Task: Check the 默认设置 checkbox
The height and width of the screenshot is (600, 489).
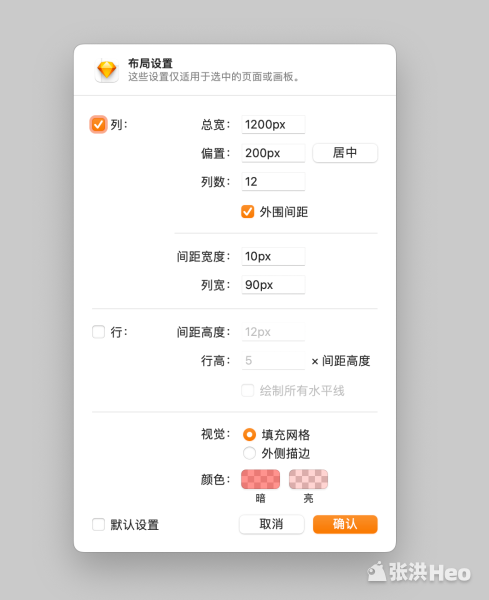Action: click(x=98, y=524)
